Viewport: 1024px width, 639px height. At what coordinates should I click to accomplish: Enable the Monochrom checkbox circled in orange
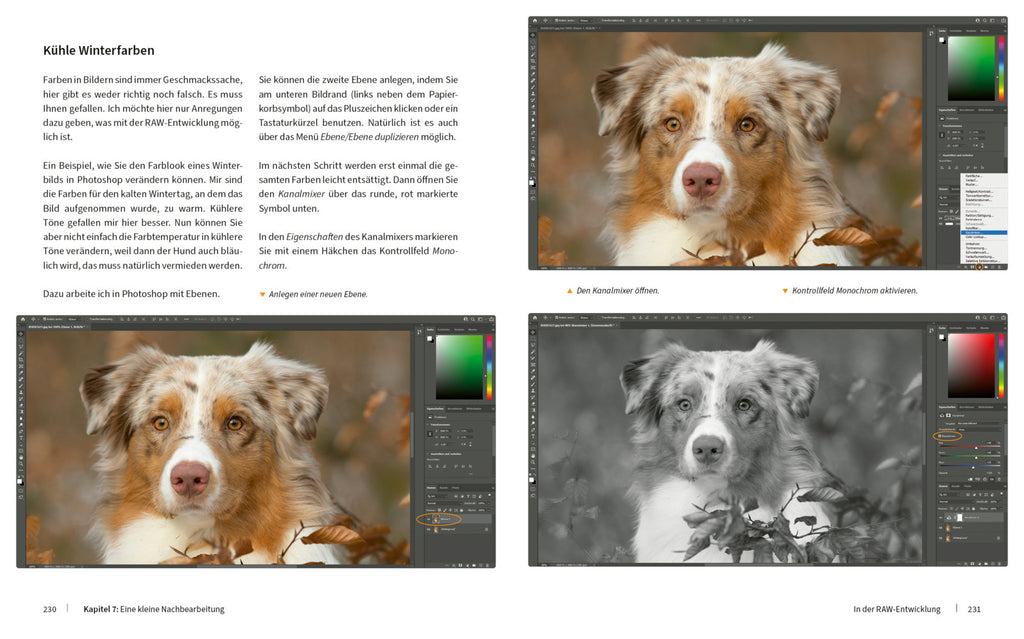[x=941, y=436]
